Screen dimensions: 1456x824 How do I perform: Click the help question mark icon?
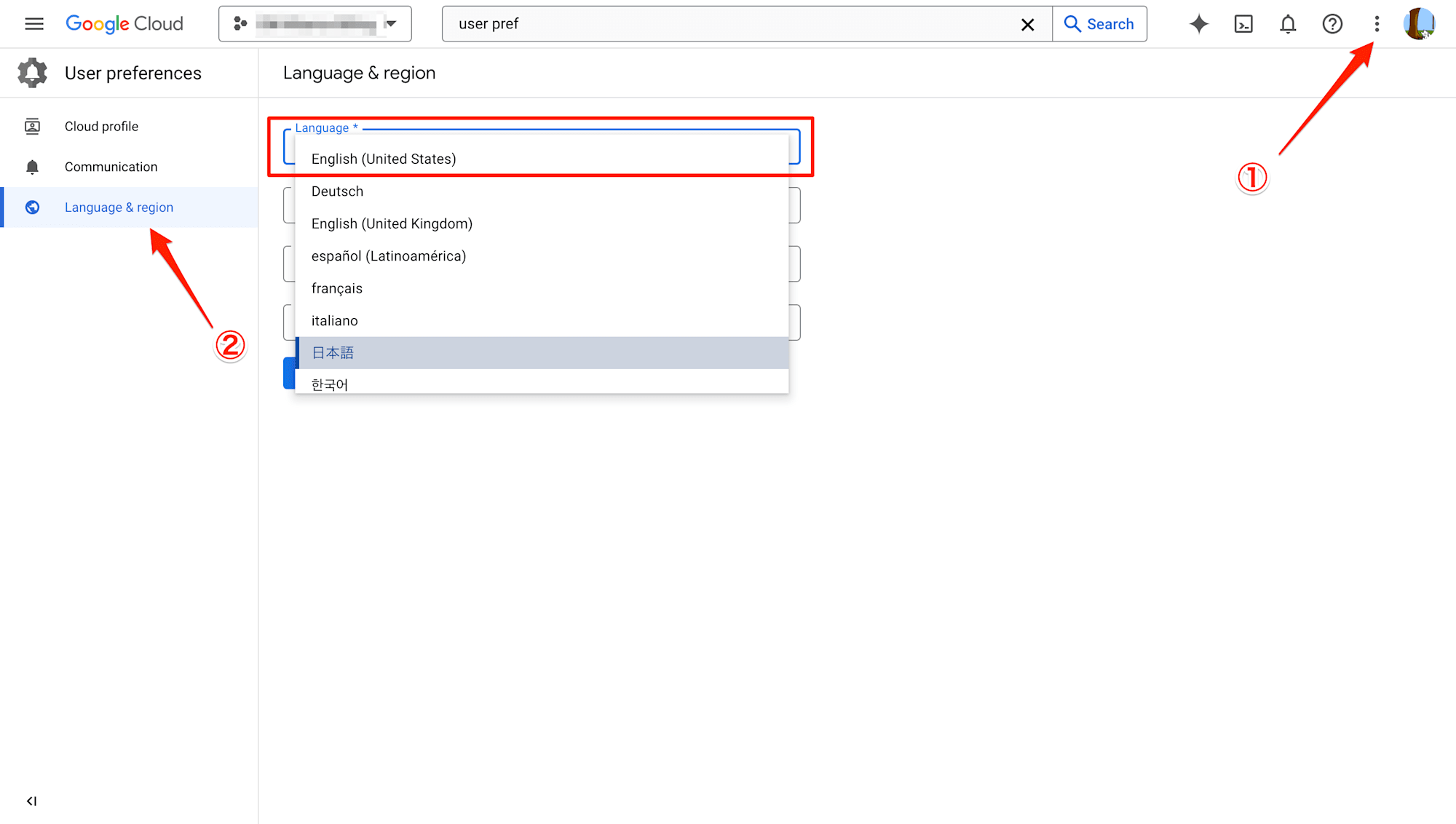click(1332, 23)
